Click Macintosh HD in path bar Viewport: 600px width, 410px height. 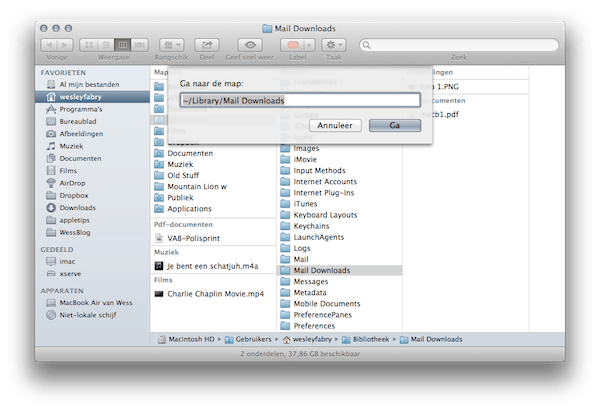(x=186, y=339)
